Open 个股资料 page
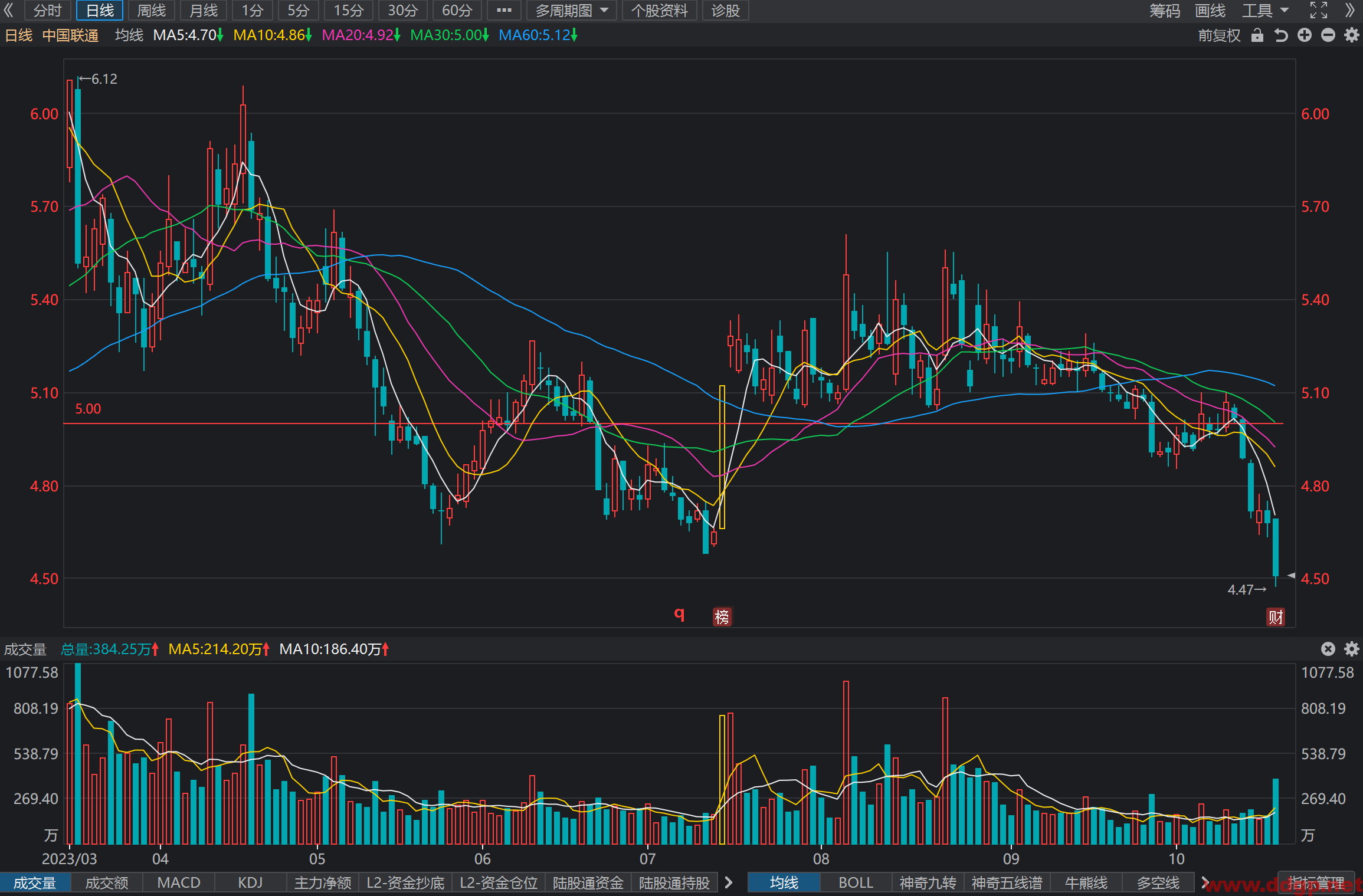The image size is (1363, 896). [x=660, y=10]
